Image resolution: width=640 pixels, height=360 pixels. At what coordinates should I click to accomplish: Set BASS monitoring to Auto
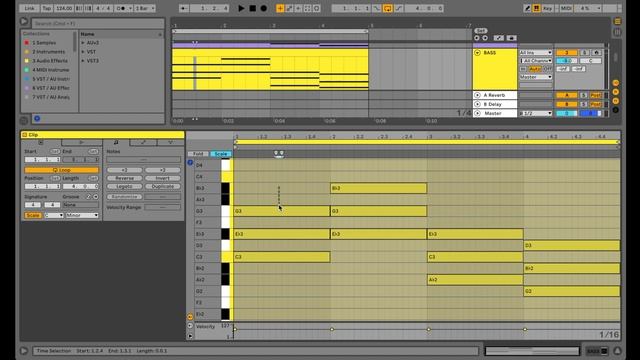[534, 69]
